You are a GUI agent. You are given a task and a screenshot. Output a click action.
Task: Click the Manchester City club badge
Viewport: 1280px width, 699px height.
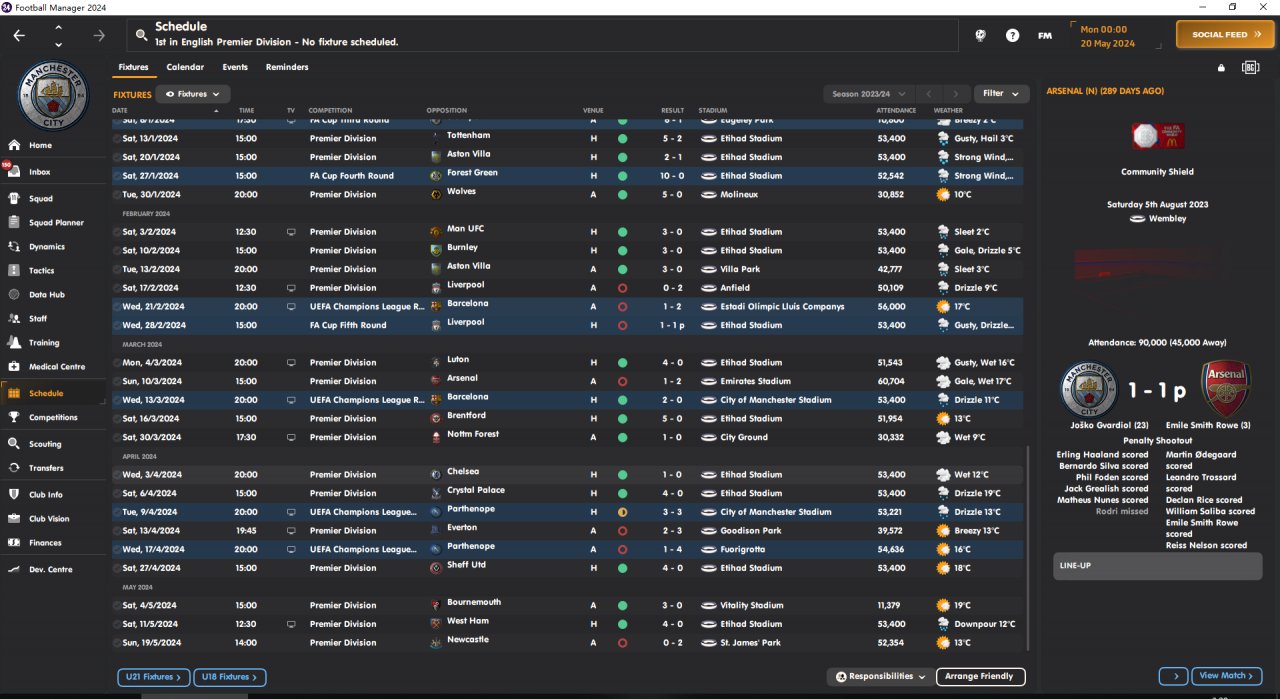(53, 96)
